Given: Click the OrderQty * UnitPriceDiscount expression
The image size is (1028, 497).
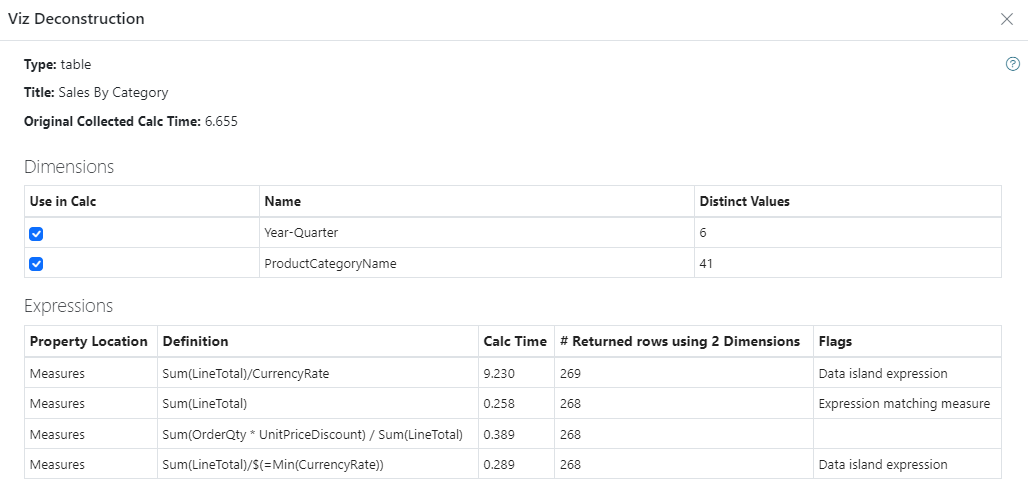Looking at the screenshot, I should 313,434.
